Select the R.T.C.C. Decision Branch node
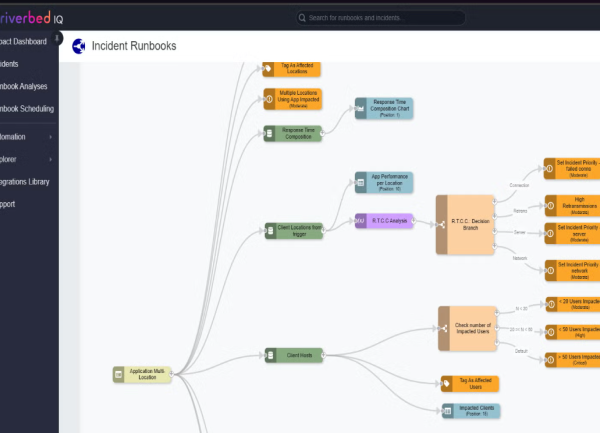600x433 pixels. (465, 225)
